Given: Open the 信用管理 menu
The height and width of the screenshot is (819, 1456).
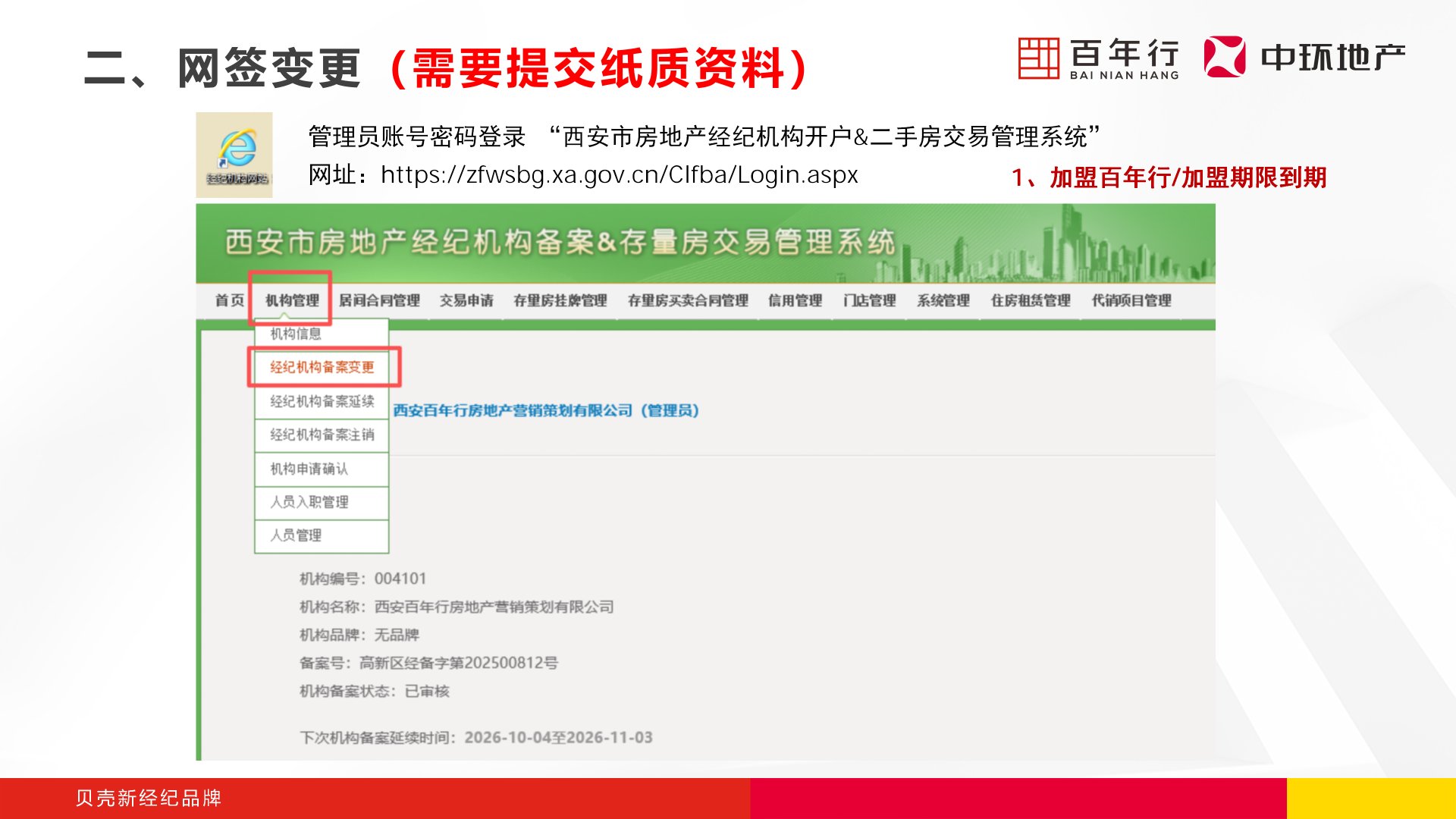Looking at the screenshot, I should [x=795, y=300].
